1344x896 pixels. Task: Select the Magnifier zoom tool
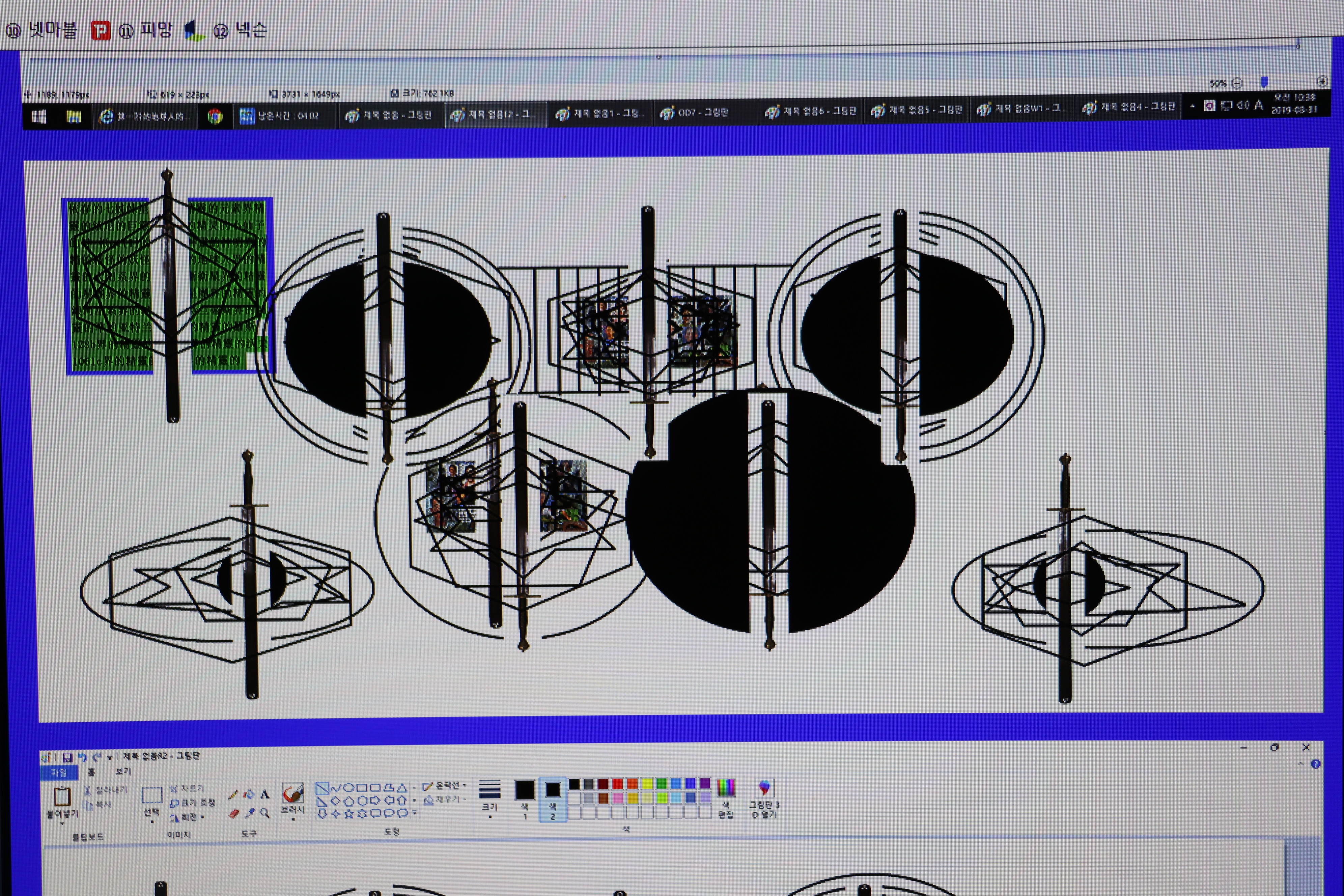click(x=264, y=813)
